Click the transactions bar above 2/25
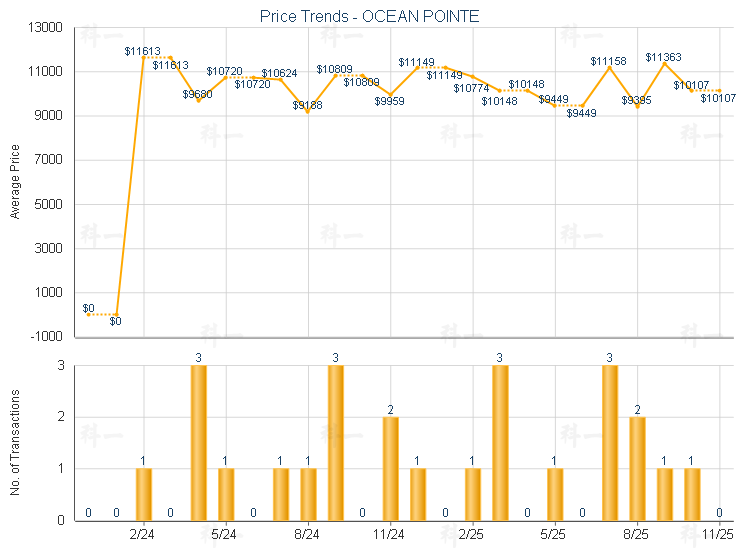 click(x=473, y=493)
